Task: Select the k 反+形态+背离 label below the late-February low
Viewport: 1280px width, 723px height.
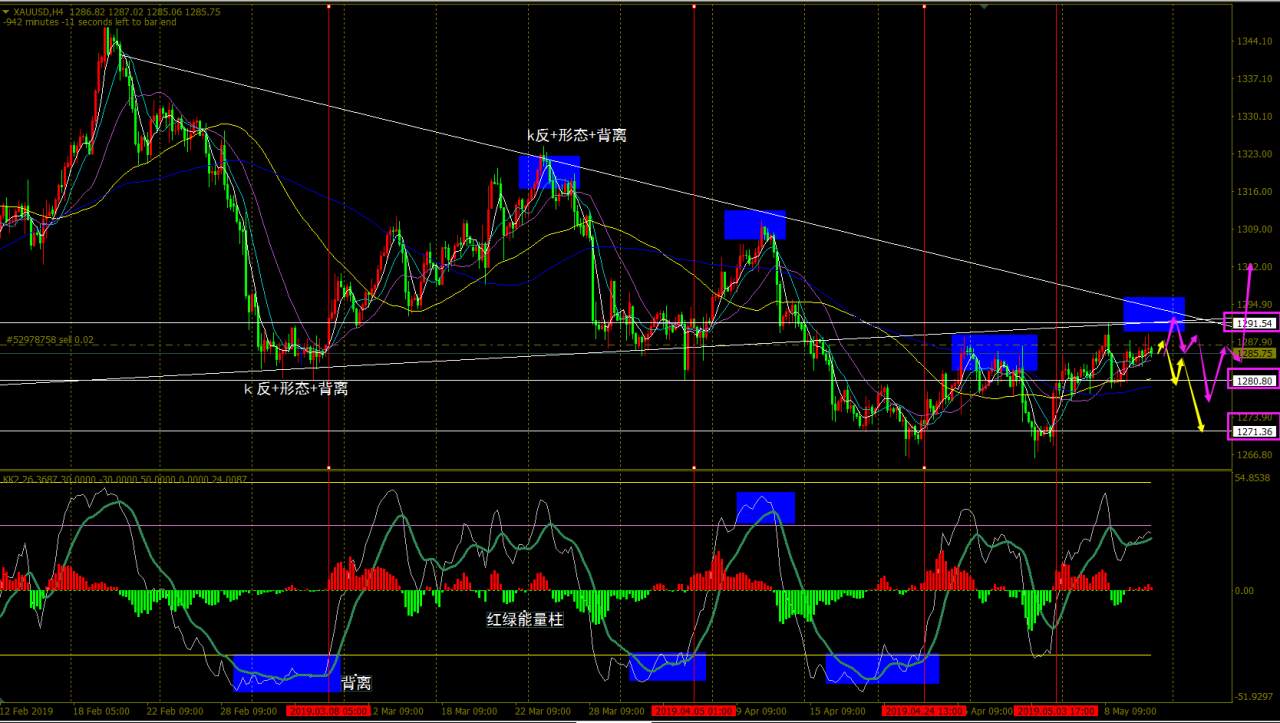Action: (x=296, y=388)
